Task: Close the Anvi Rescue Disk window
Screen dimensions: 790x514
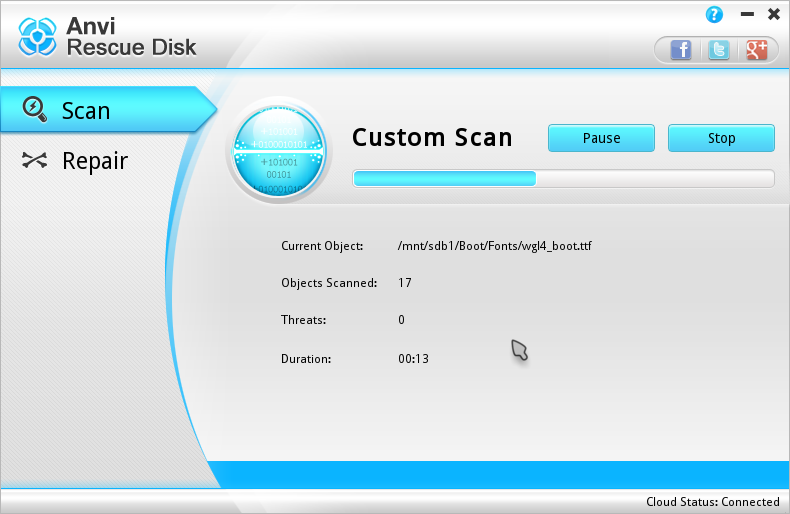Action: point(774,14)
